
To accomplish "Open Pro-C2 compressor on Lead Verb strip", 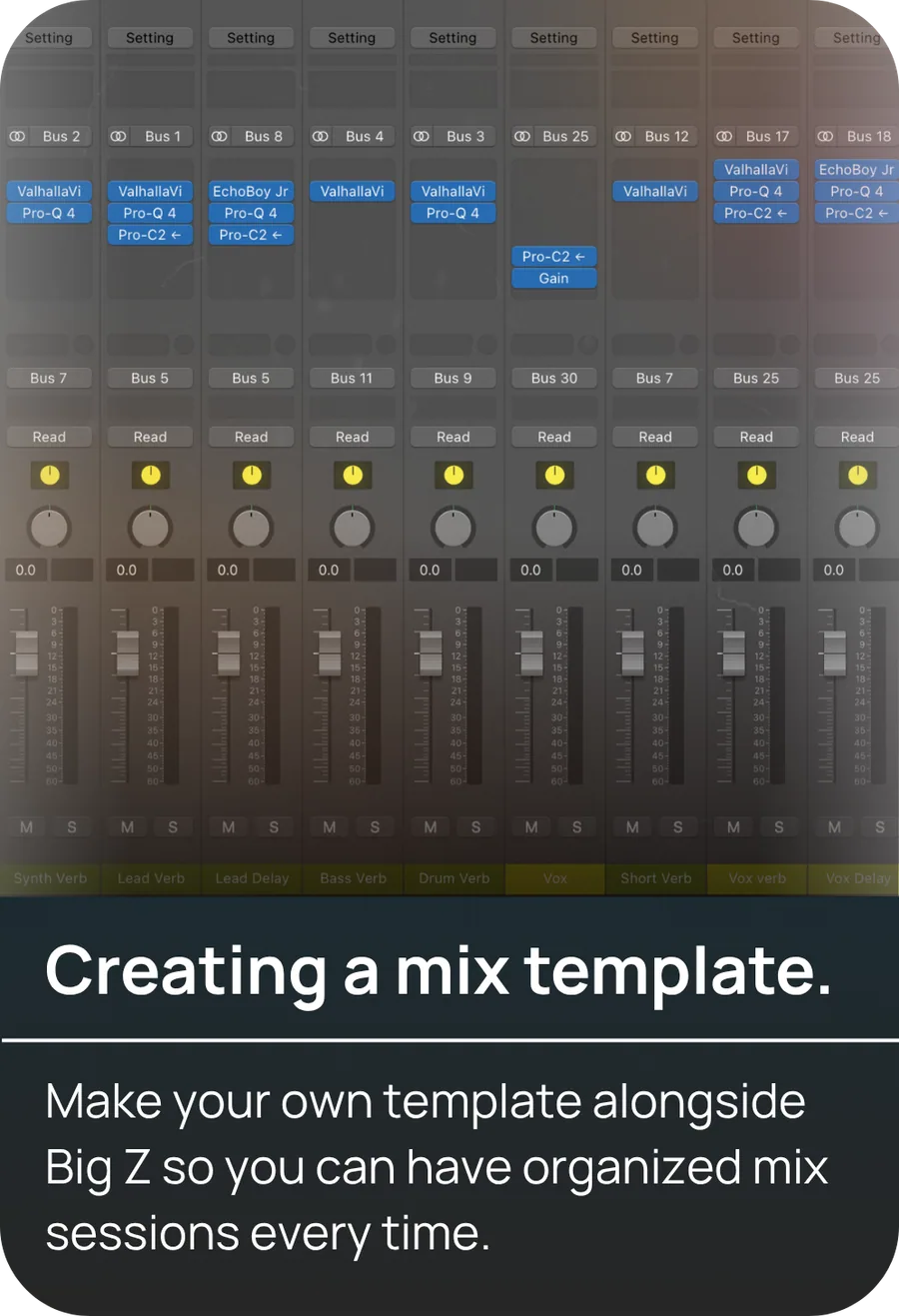I will coord(150,235).
